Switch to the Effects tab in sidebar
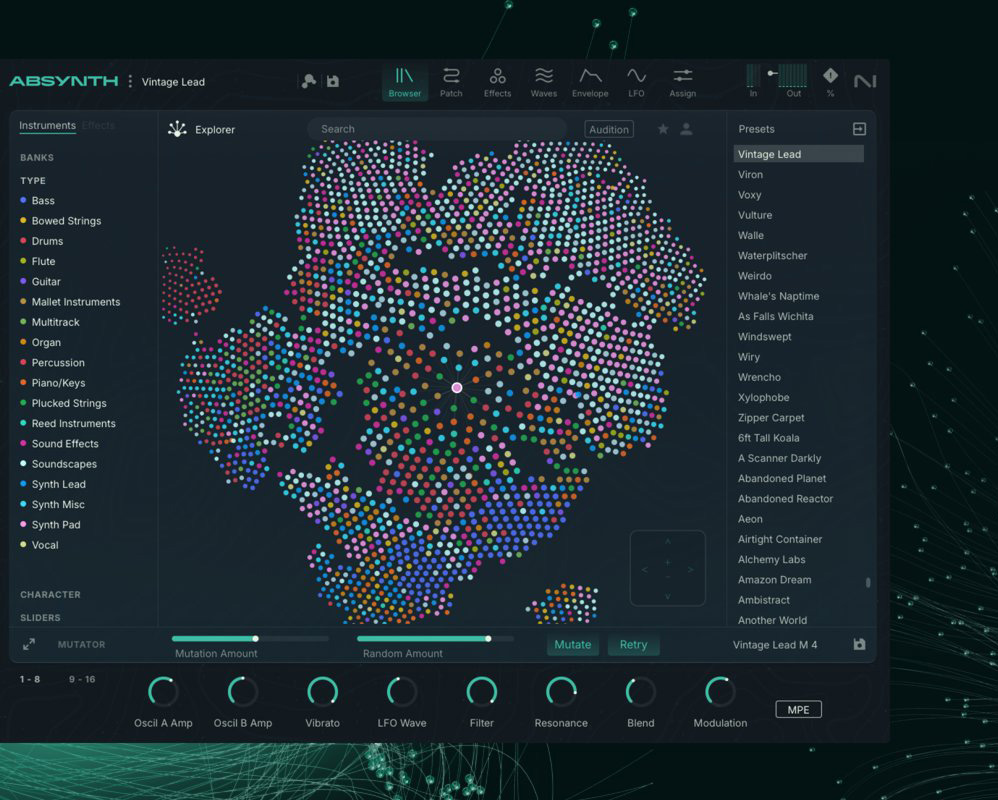Image resolution: width=998 pixels, height=800 pixels. coord(98,126)
